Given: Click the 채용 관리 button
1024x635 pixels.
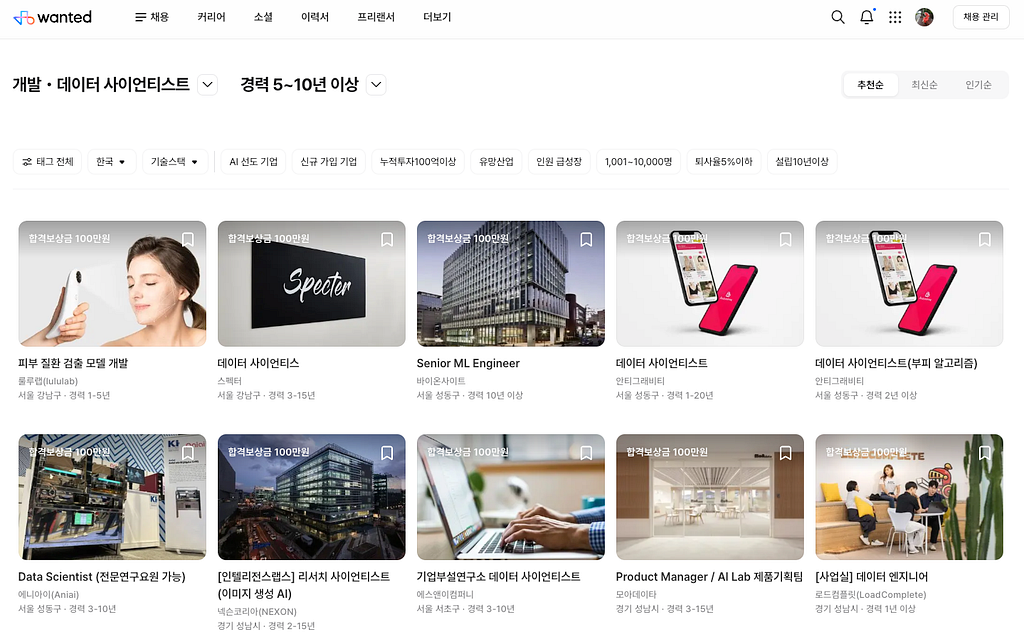Looking at the screenshot, I should 981,18.
